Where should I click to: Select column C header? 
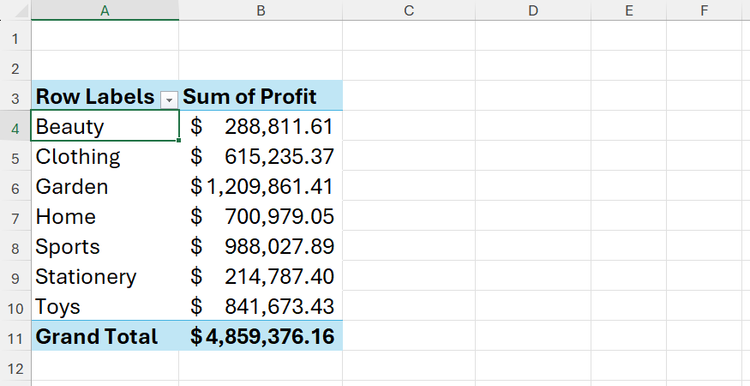(x=409, y=10)
